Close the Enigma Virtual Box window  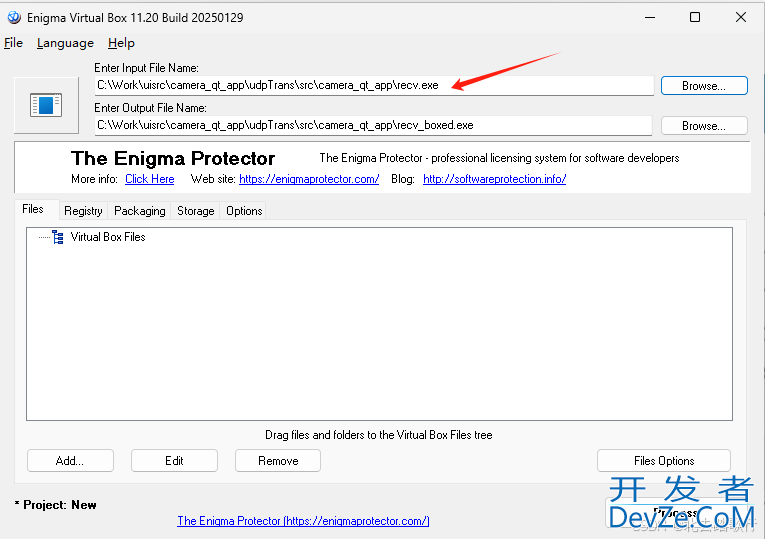[741, 18]
